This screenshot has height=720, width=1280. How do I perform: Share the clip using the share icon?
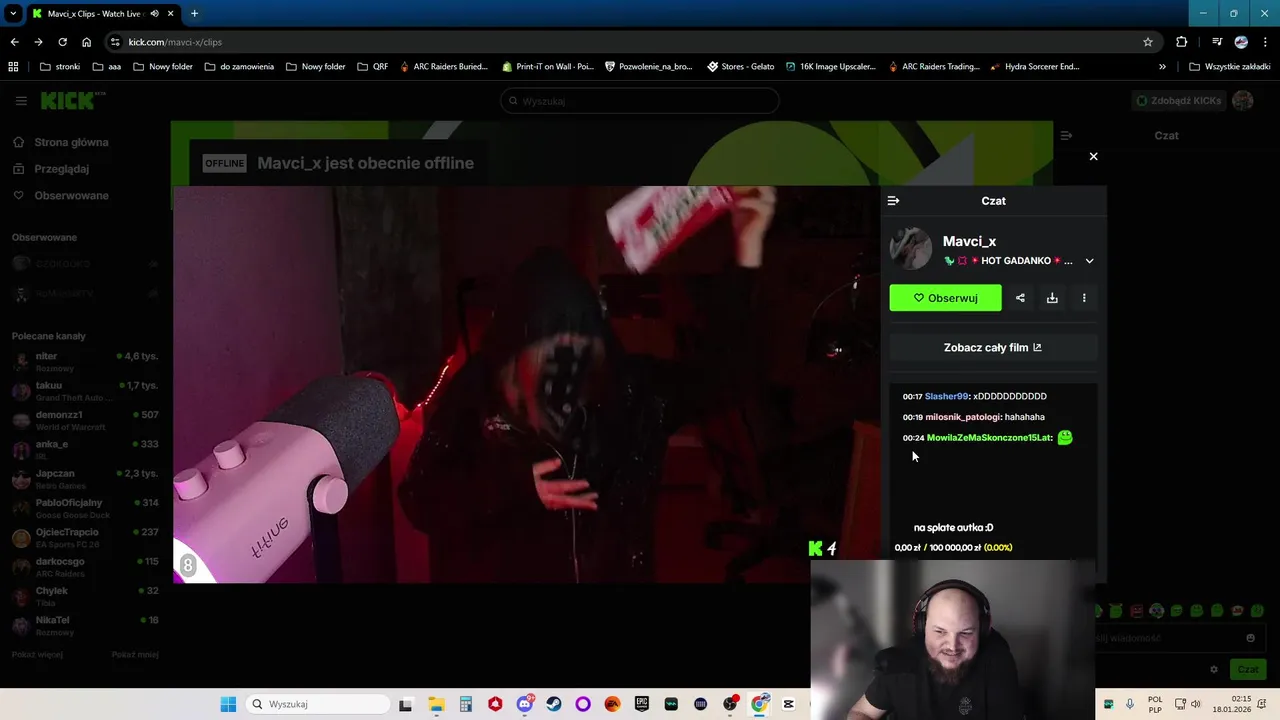[1020, 298]
